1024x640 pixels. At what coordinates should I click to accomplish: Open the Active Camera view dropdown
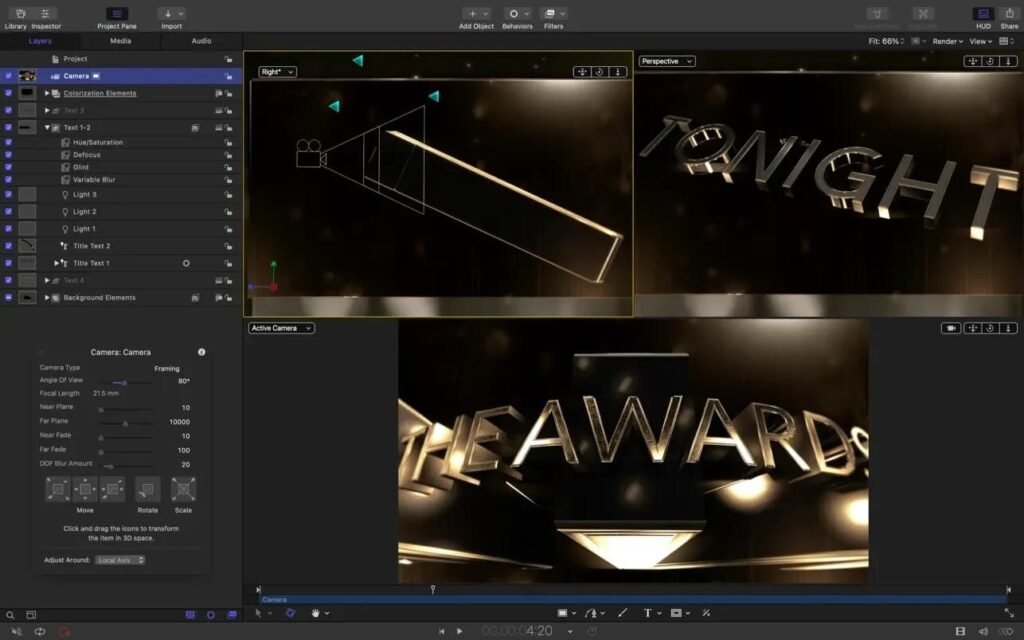[281, 328]
